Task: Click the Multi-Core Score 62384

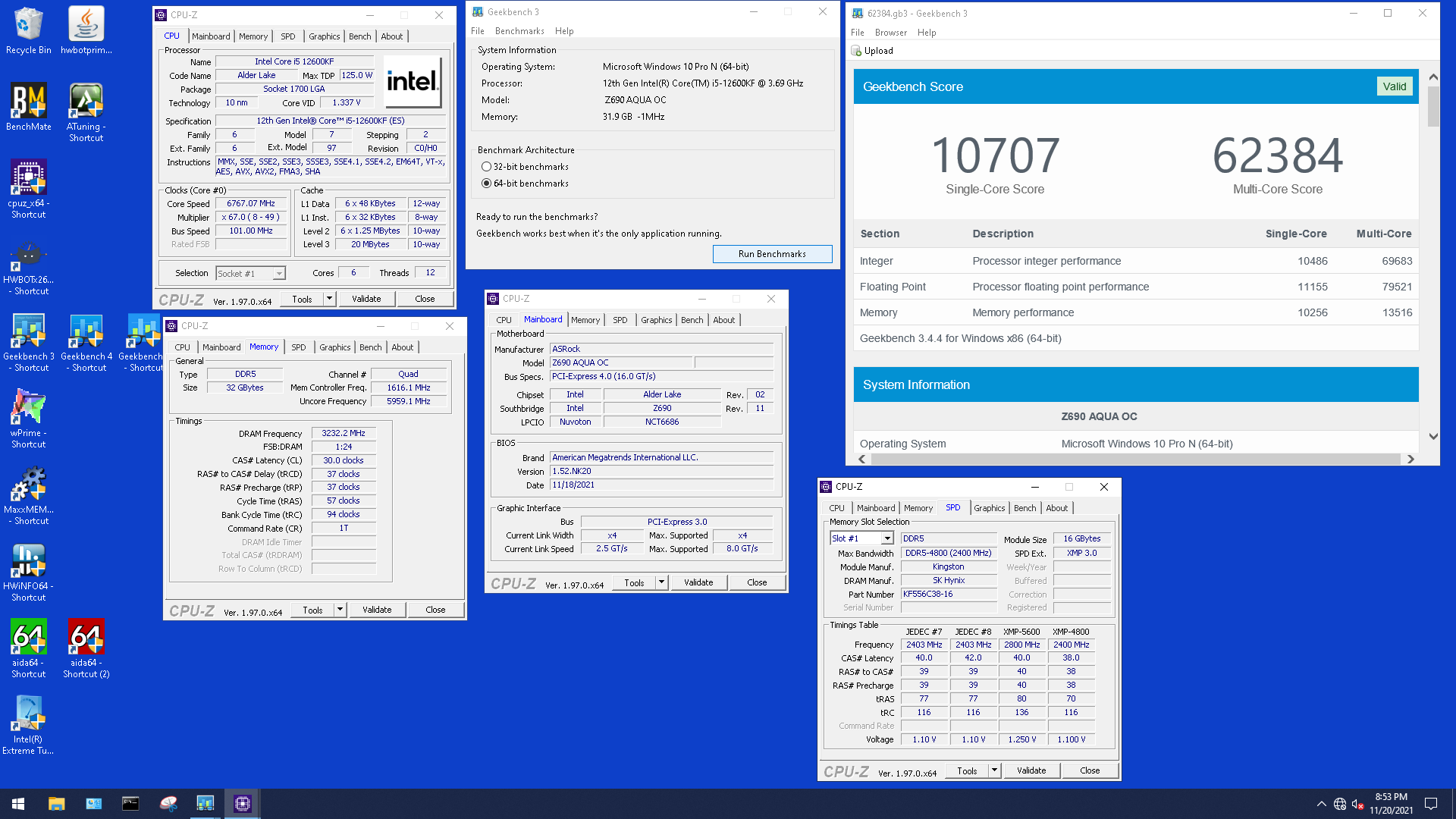Action: (x=1278, y=155)
